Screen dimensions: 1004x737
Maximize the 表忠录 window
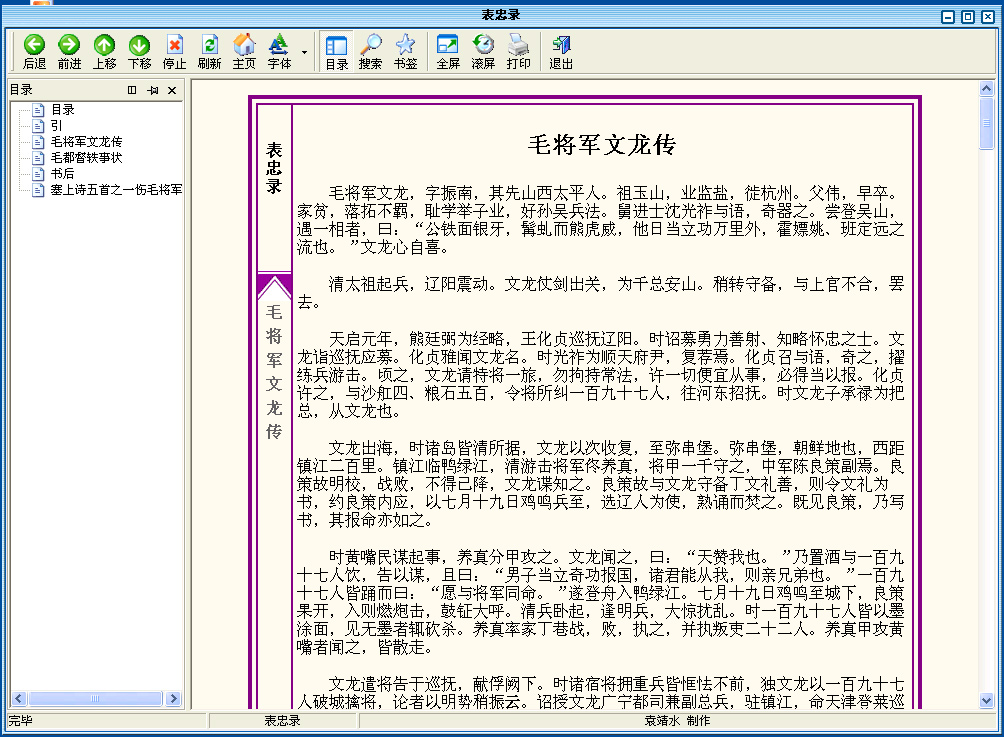(x=968, y=17)
